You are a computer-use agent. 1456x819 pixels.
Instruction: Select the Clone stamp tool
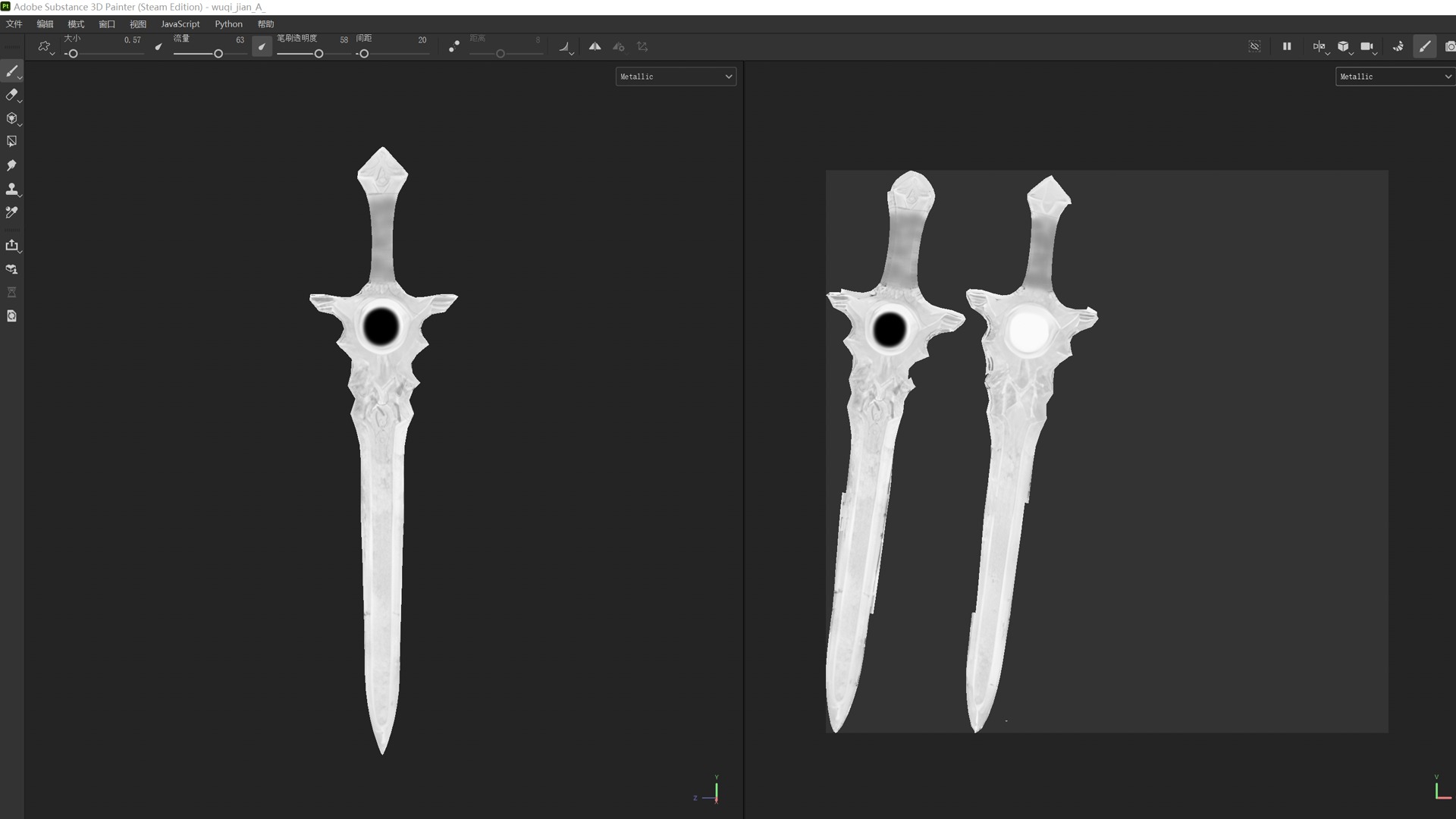11,189
